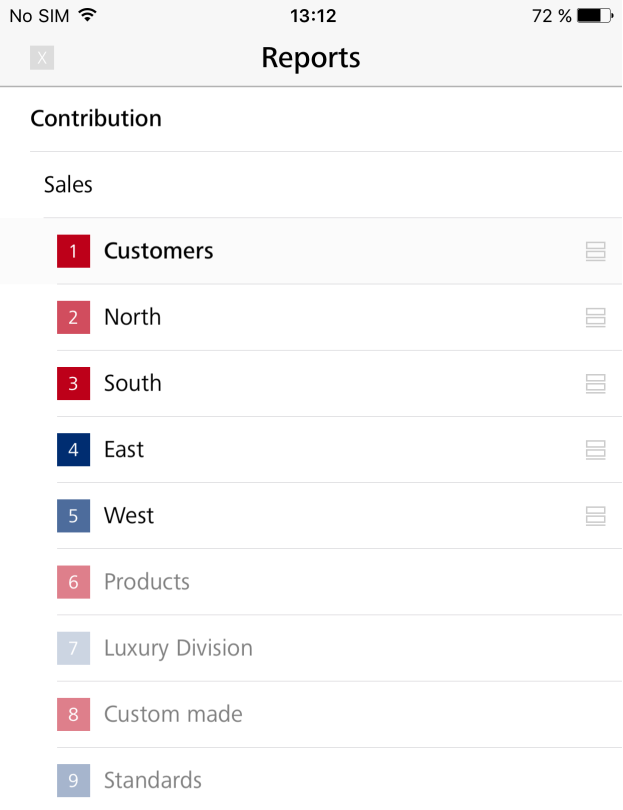Select the pink number 6 badge
This screenshot has height=810, width=623.
pos(73,582)
